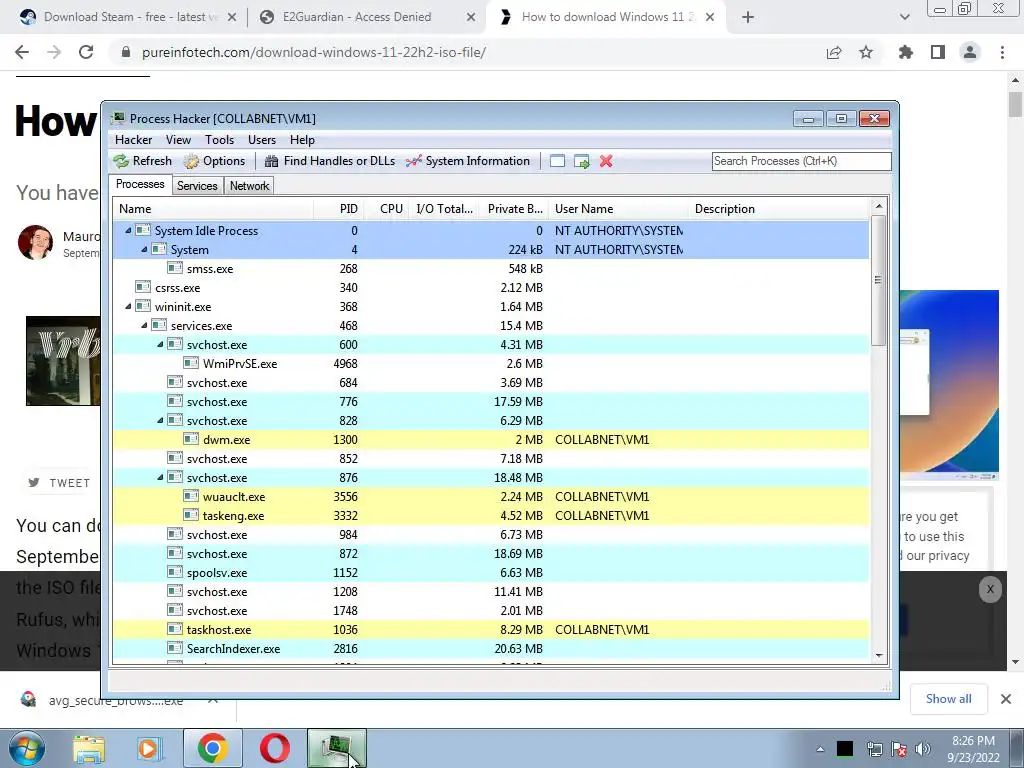Go back in Chrome

tap(22, 52)
